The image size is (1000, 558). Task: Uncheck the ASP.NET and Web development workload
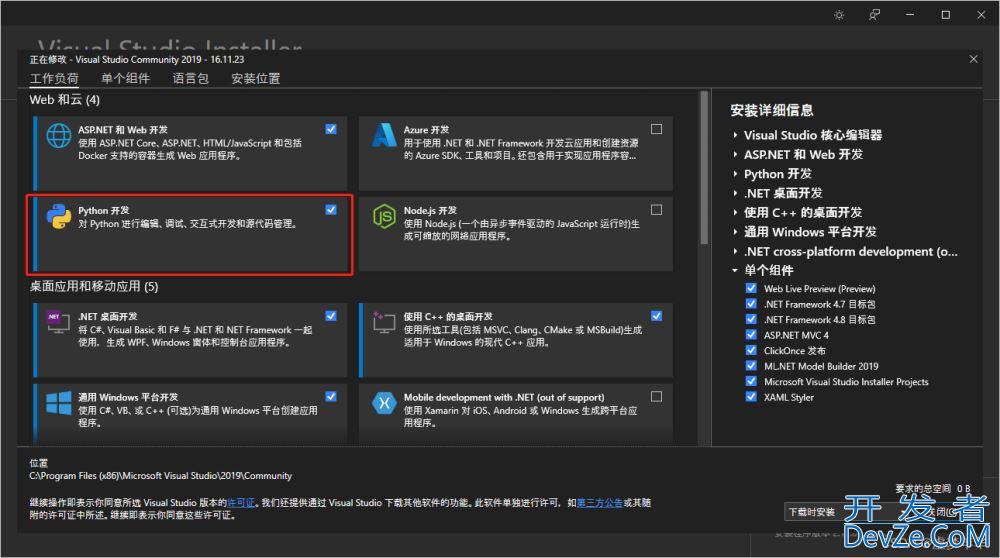[x=331, y=129]
